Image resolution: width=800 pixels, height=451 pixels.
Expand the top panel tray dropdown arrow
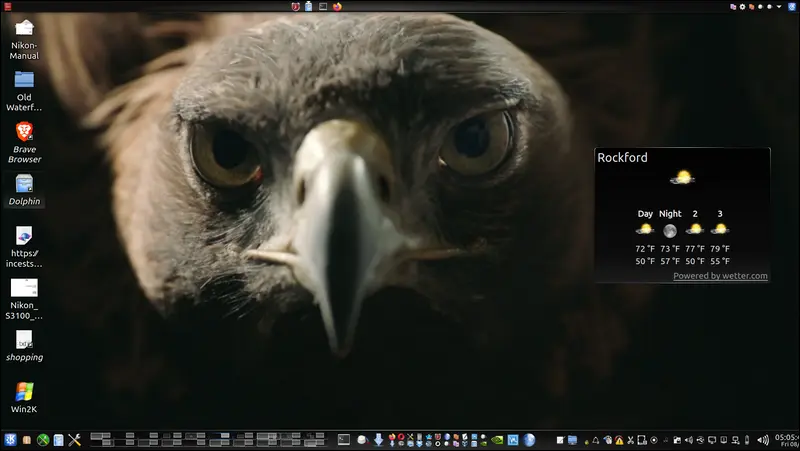coord(779,7)
